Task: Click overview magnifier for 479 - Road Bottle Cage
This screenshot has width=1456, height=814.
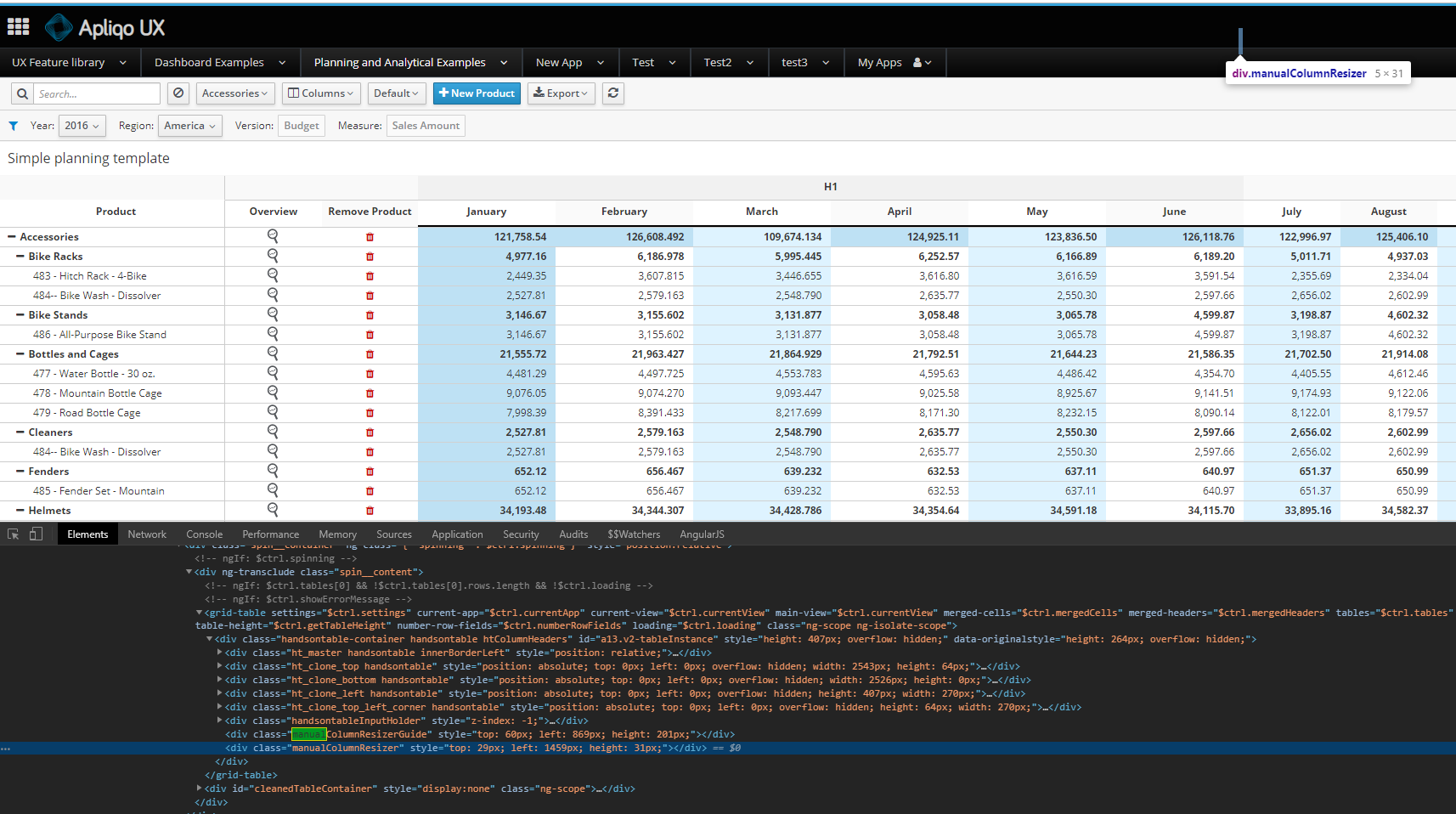Action: pyautogui.click(x=273, y=412)
